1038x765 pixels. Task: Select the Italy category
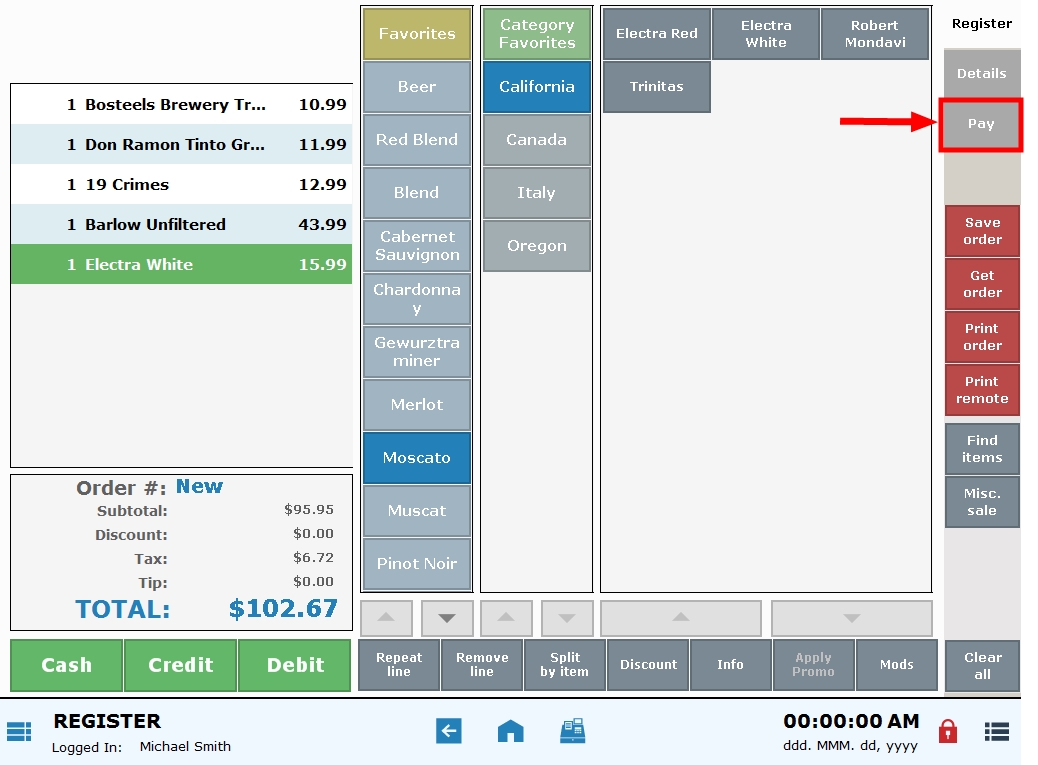[x=537, y=193]
